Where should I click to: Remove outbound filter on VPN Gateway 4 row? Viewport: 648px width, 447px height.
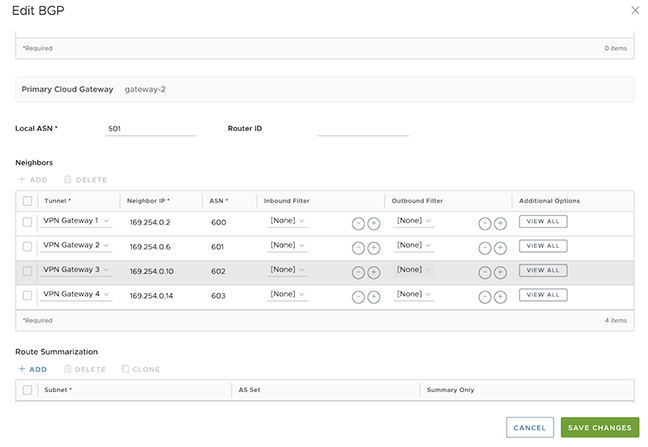click(485, 297)
